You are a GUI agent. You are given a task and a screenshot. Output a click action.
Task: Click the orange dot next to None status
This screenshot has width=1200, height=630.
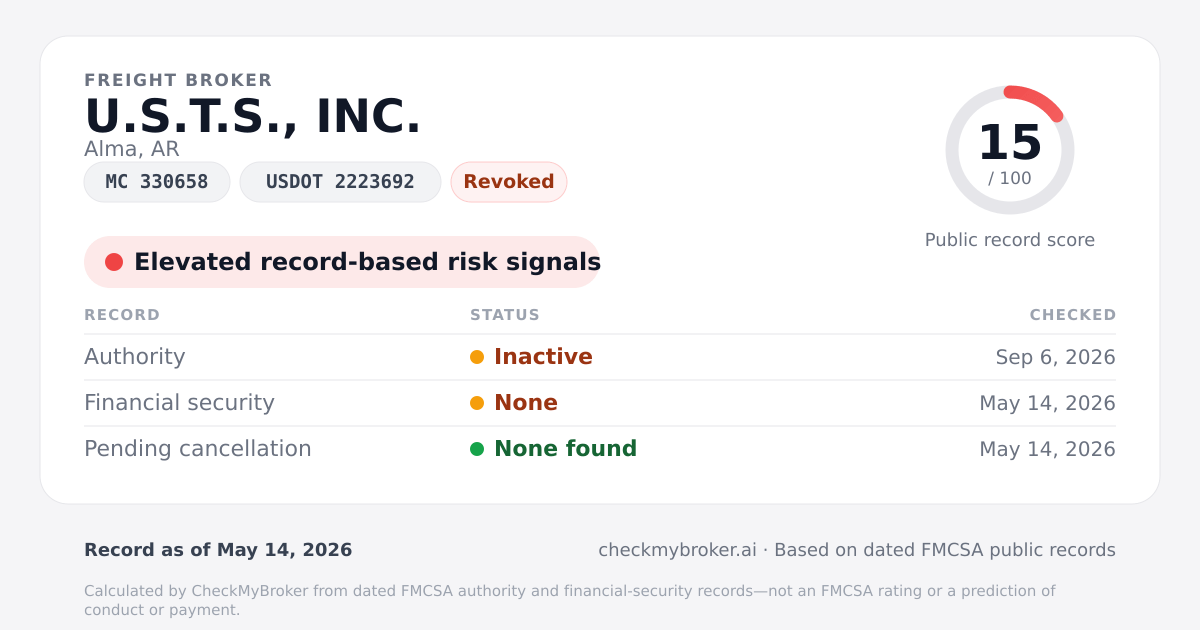(477, 403)
